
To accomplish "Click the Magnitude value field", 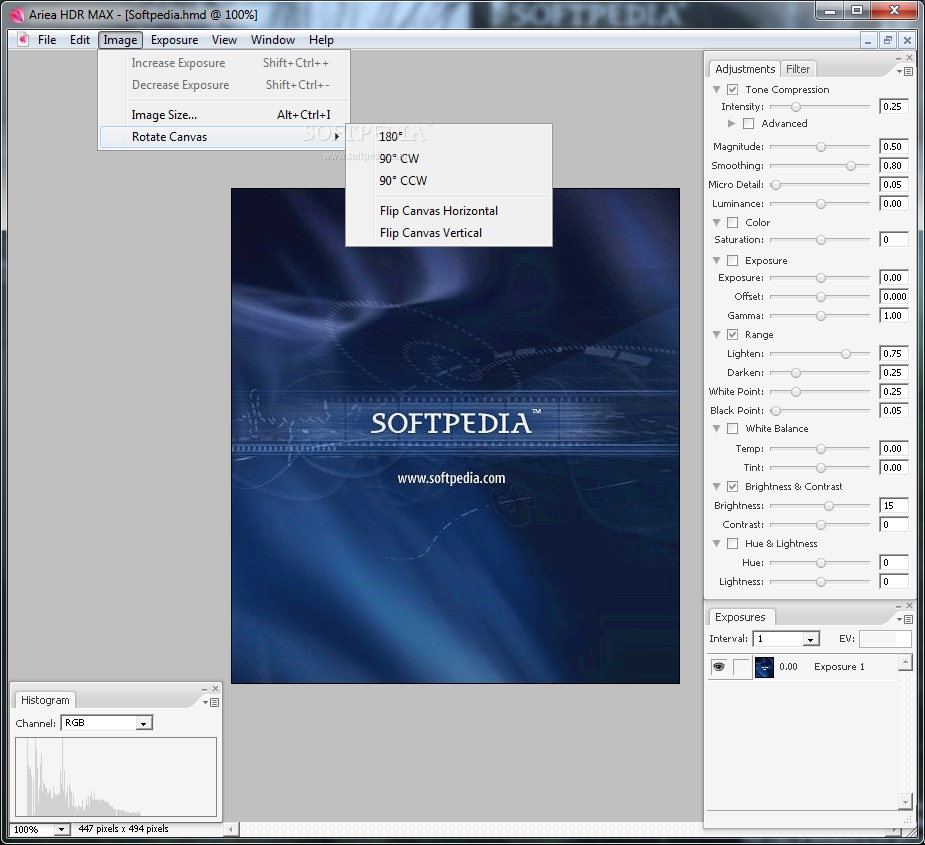I will click(x=894, y=146).
